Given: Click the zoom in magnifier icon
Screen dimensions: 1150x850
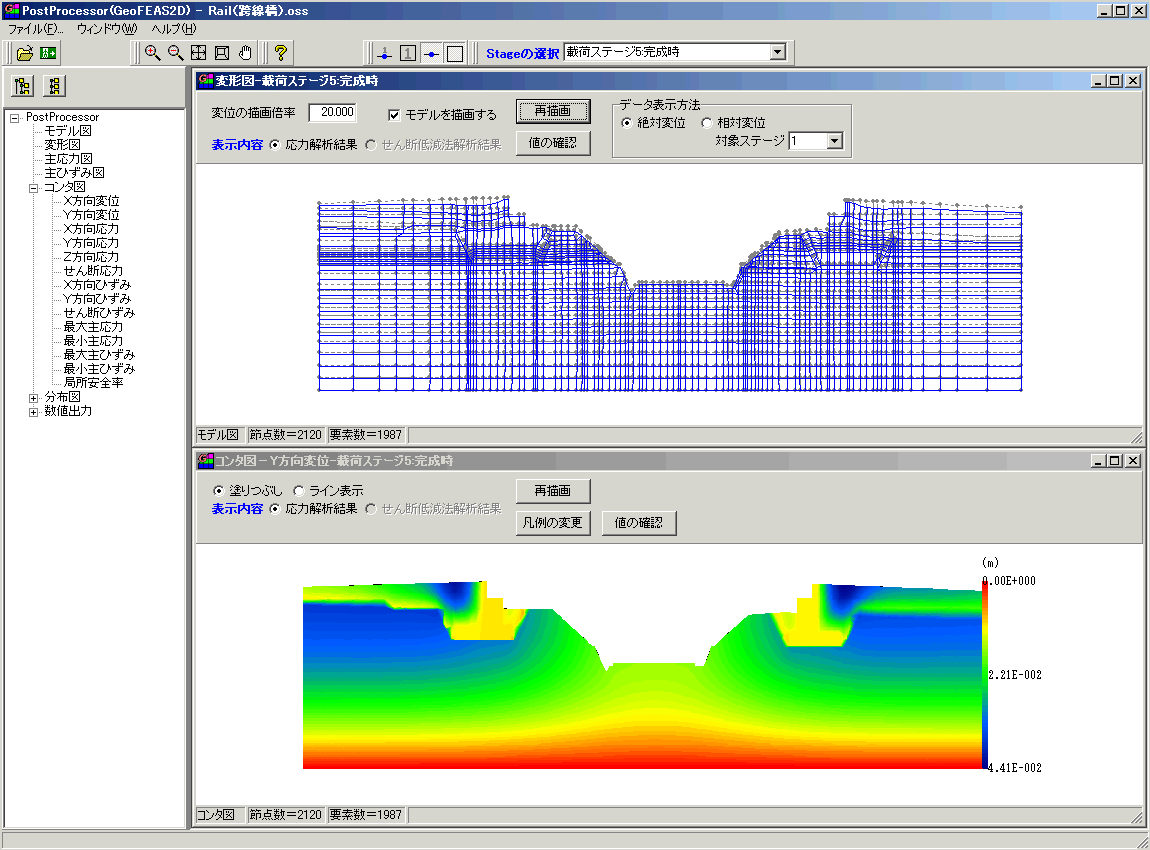Looking at the screenshot, I should tap(153, 53).
